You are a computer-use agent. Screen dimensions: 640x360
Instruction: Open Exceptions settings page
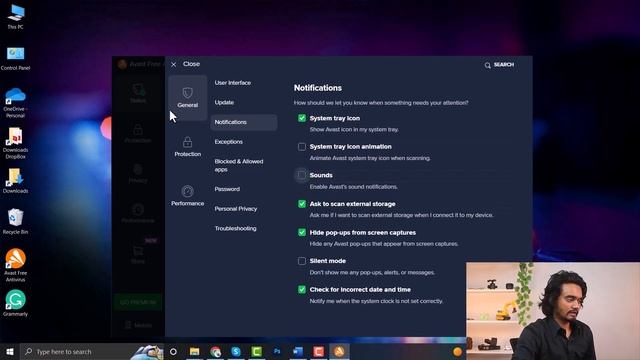pyautogui.click(x=229, y=142)
